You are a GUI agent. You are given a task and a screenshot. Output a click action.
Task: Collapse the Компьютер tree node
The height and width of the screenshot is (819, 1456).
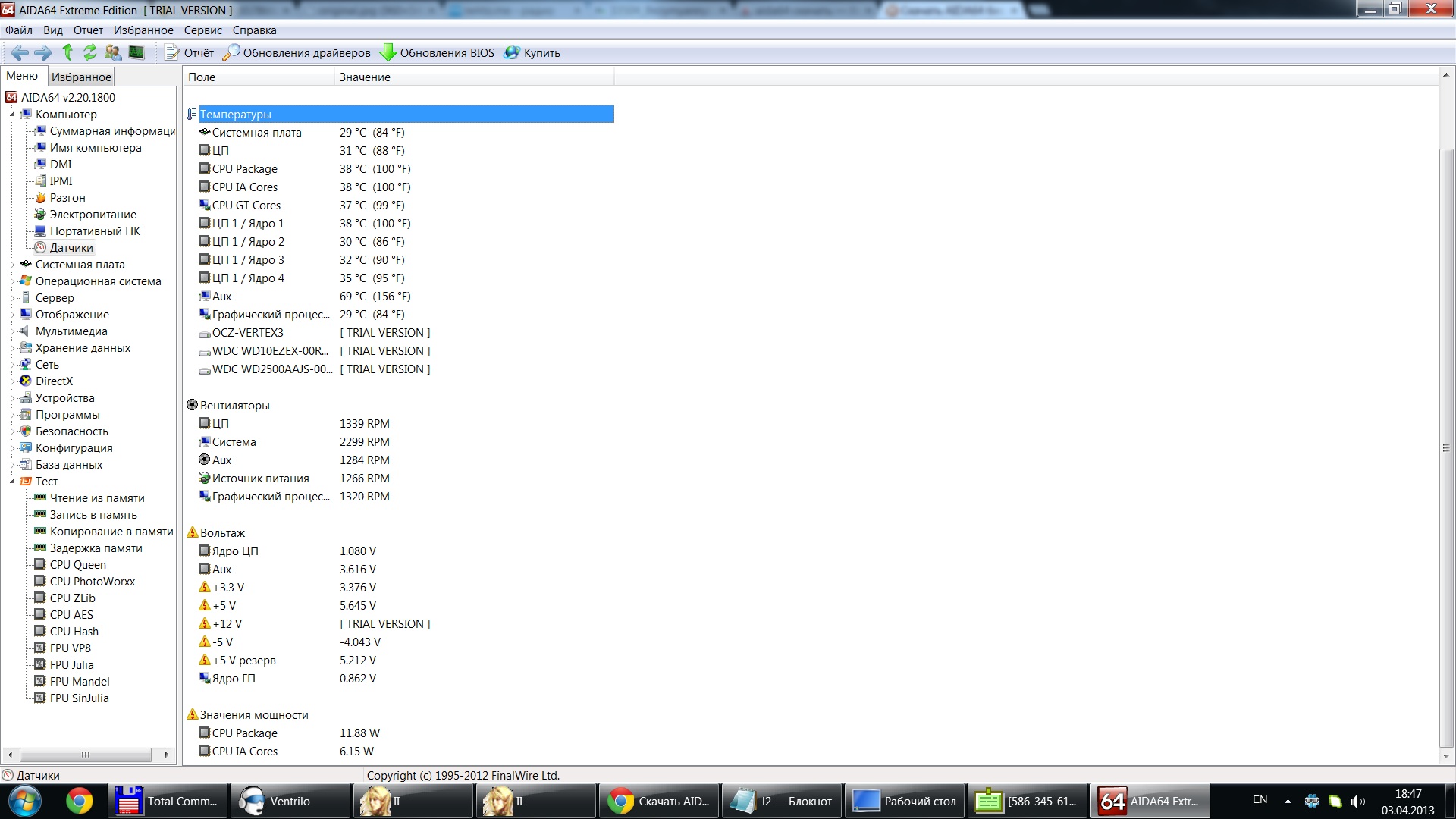pos(12,115)
